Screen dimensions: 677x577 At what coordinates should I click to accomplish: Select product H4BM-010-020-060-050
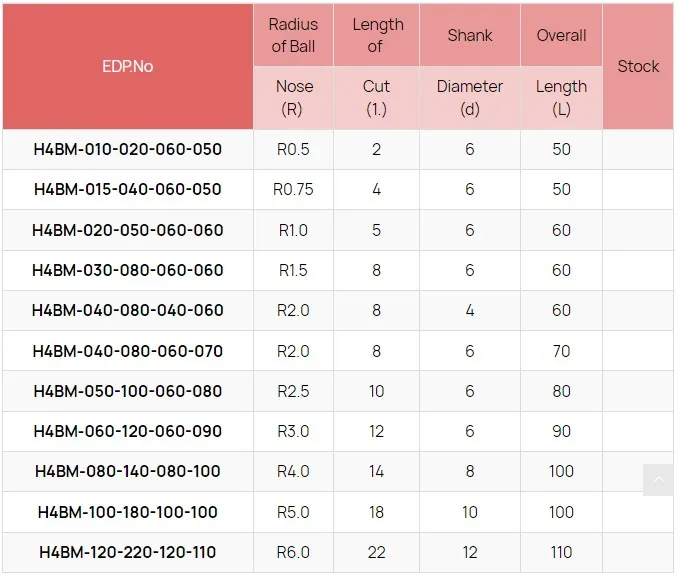tap(128, 149)
